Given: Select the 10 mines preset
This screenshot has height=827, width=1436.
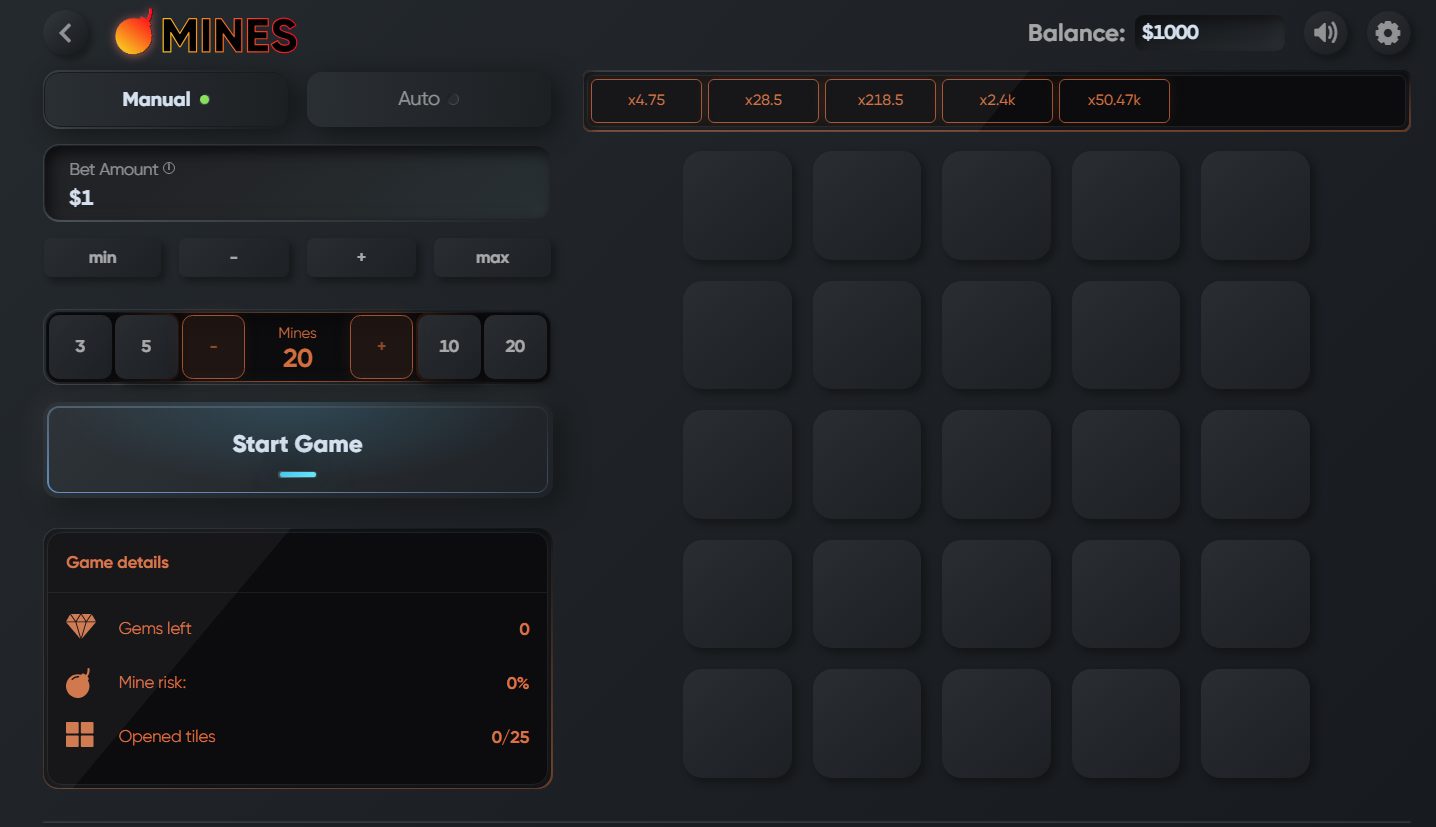Looking at the screenshot, I should 449,346.
